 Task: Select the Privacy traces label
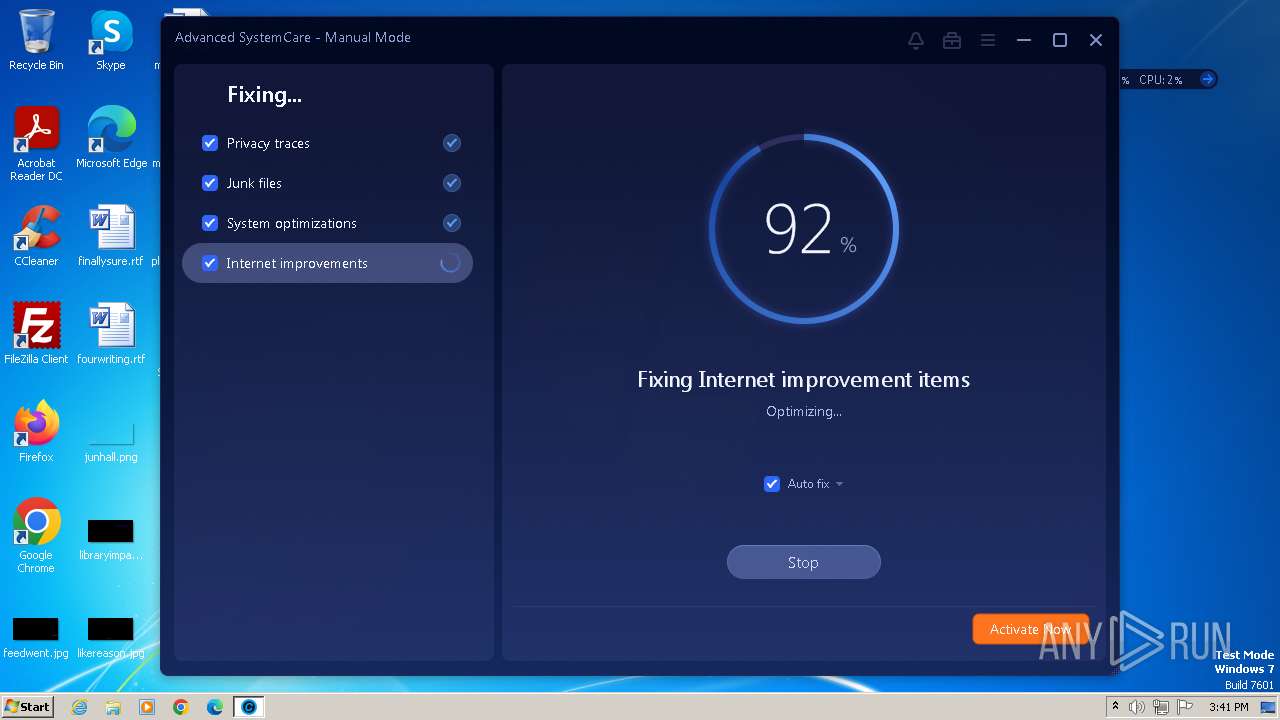coord(268,143)
